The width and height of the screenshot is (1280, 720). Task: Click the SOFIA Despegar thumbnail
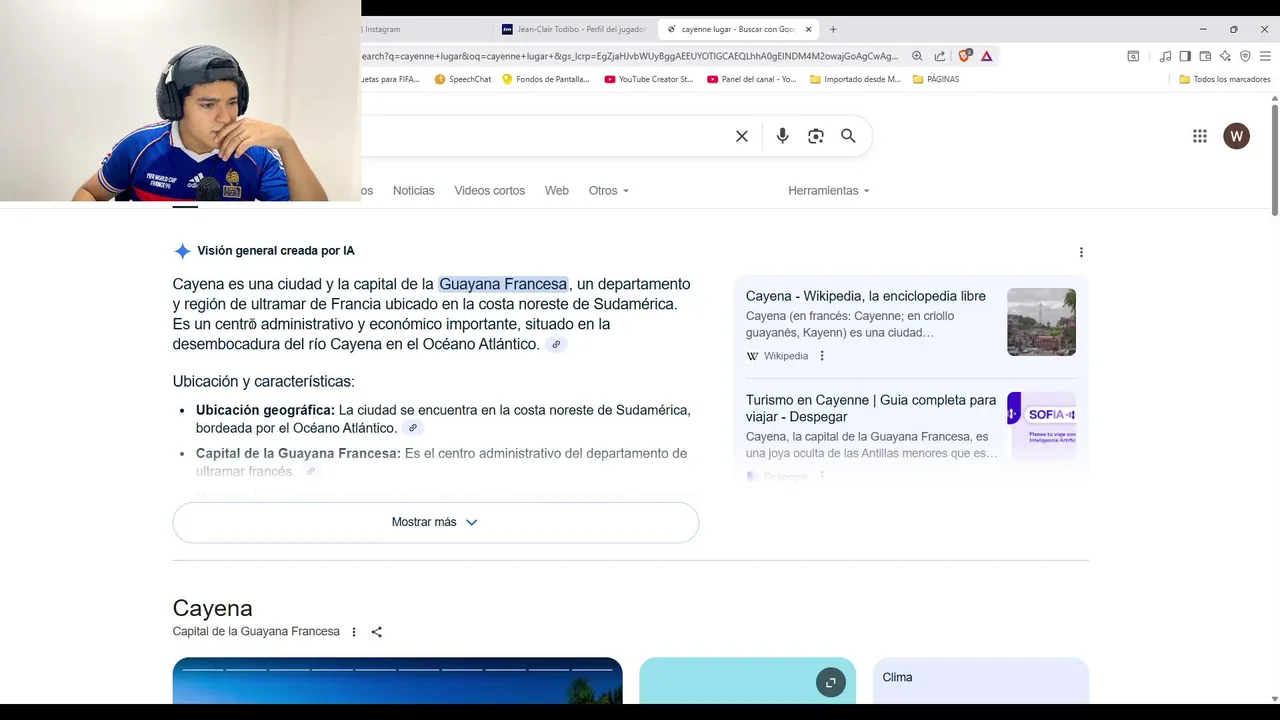(x=1041, y=425)
